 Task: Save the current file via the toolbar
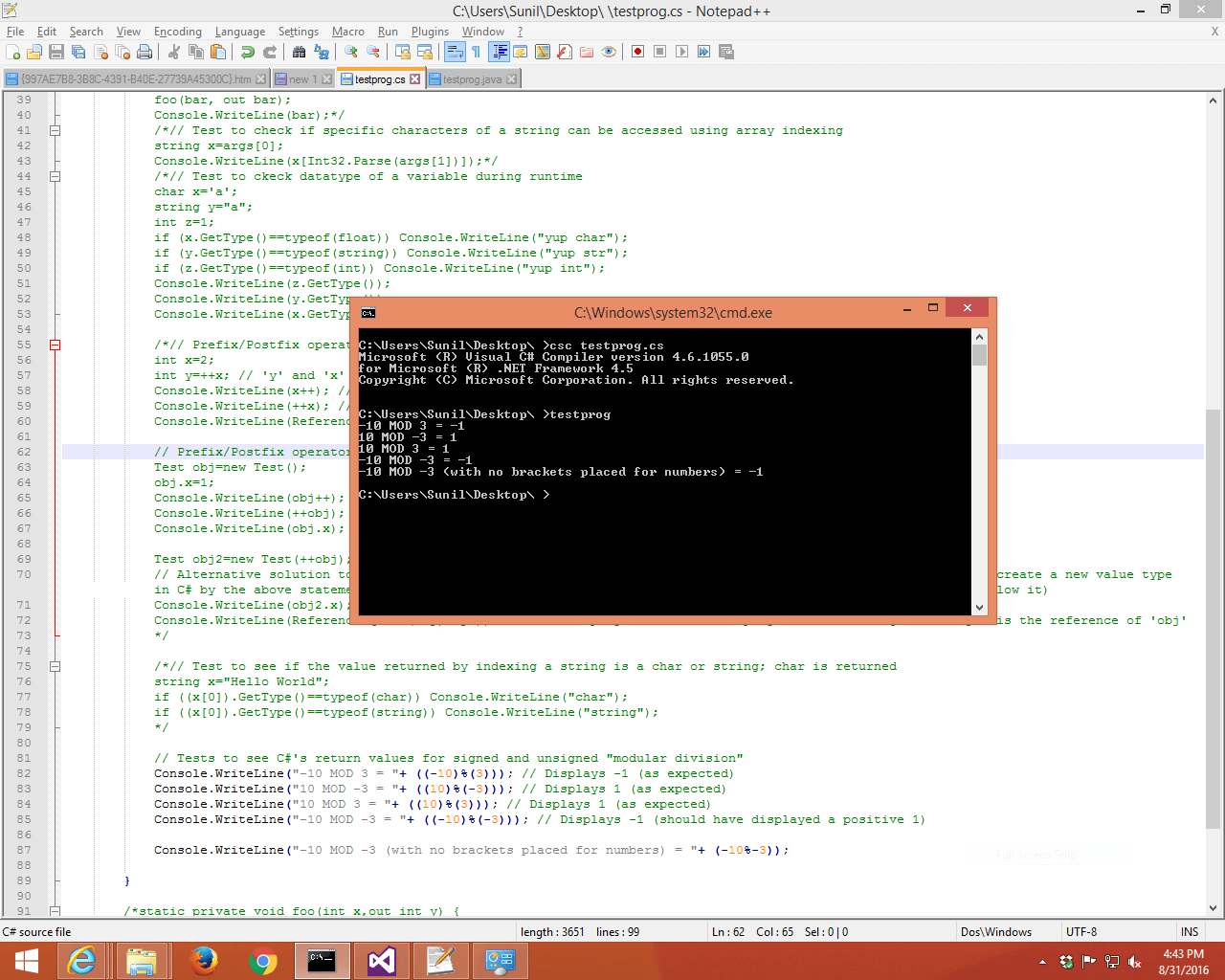(56, 52)
